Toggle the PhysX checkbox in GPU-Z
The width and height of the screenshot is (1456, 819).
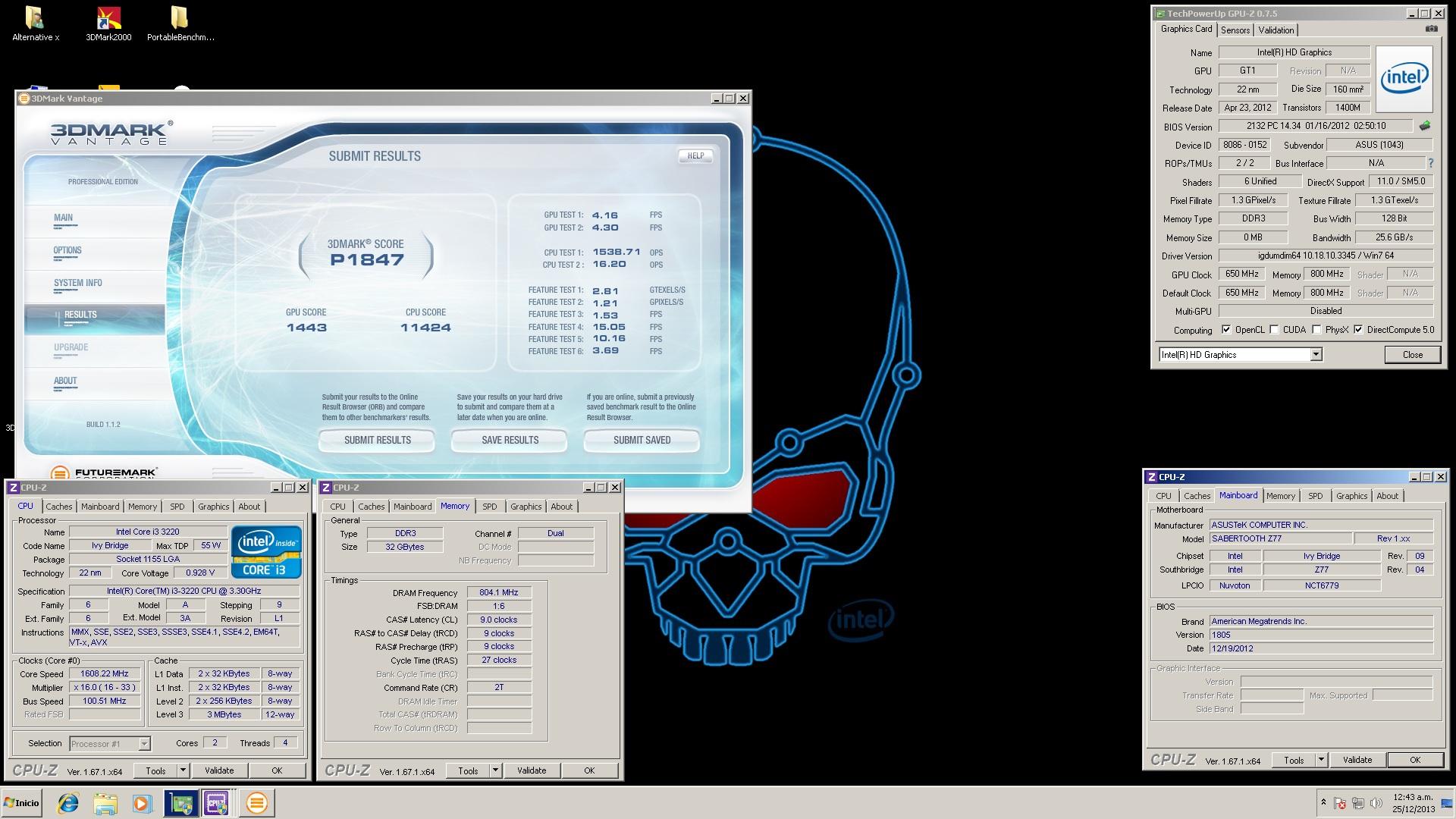point(1316,330)
